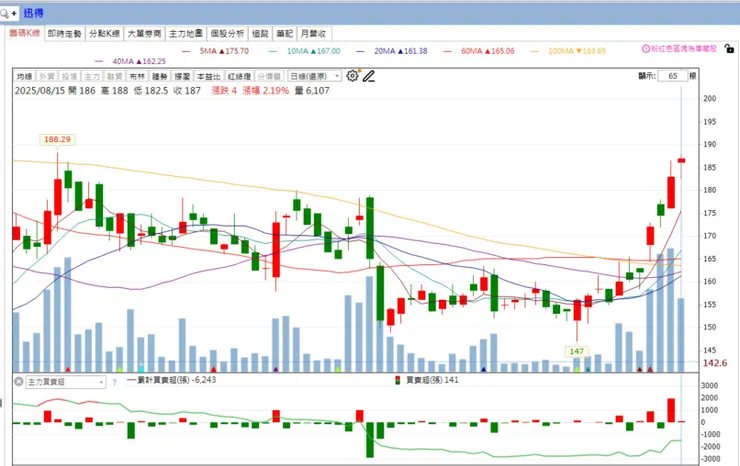
Task: Click the magnifier stock search icon
Action: click(5, 14)
